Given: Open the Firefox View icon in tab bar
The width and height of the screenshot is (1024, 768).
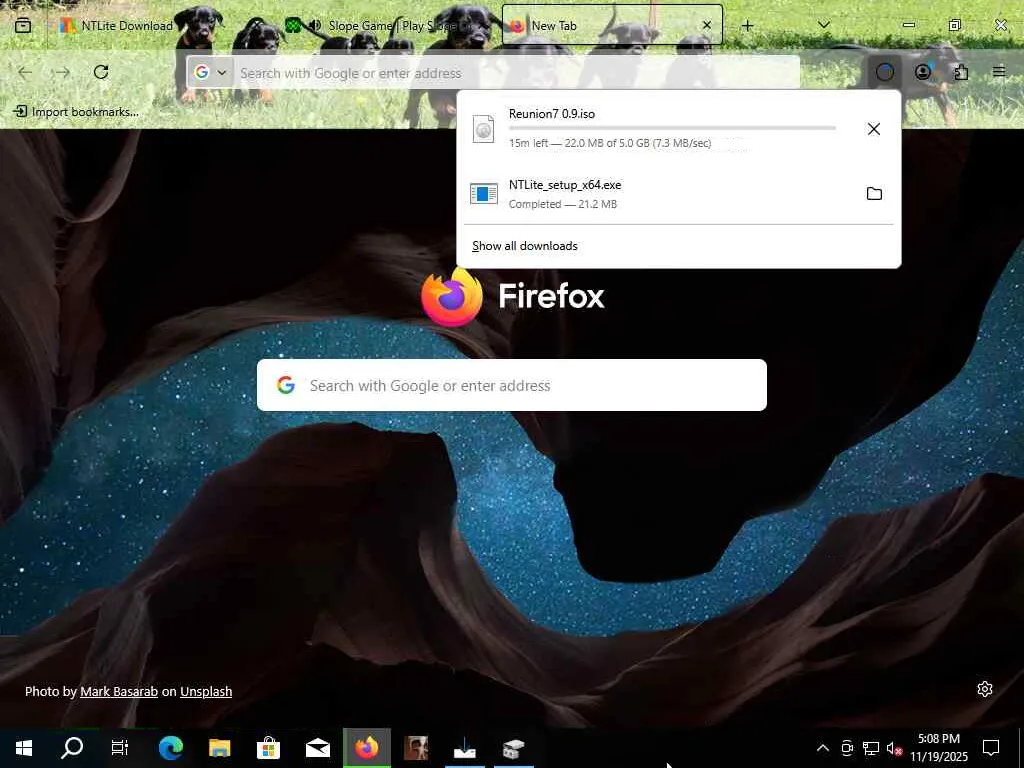Looking at the screenshot, I should tap(23, 25).
